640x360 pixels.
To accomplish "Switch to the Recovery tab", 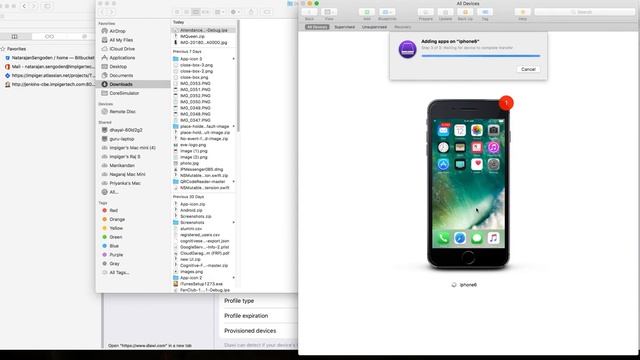I will tap(402, 27).
